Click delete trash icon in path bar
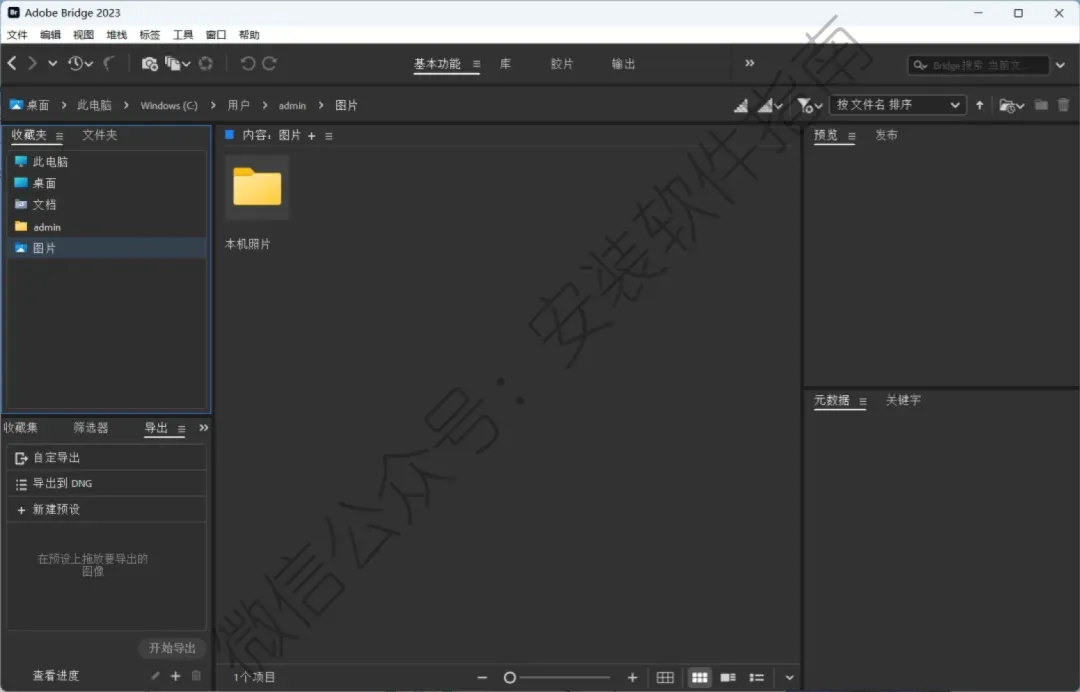The height and width of the screenshot is (692, 1080). coord(1063,105)
